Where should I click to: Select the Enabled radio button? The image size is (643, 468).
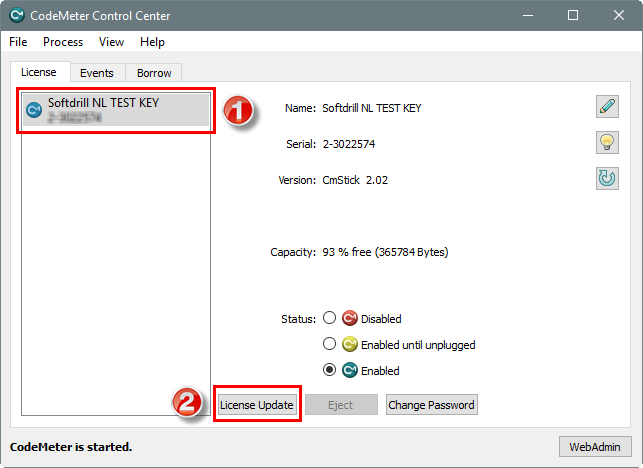point(329,371)
